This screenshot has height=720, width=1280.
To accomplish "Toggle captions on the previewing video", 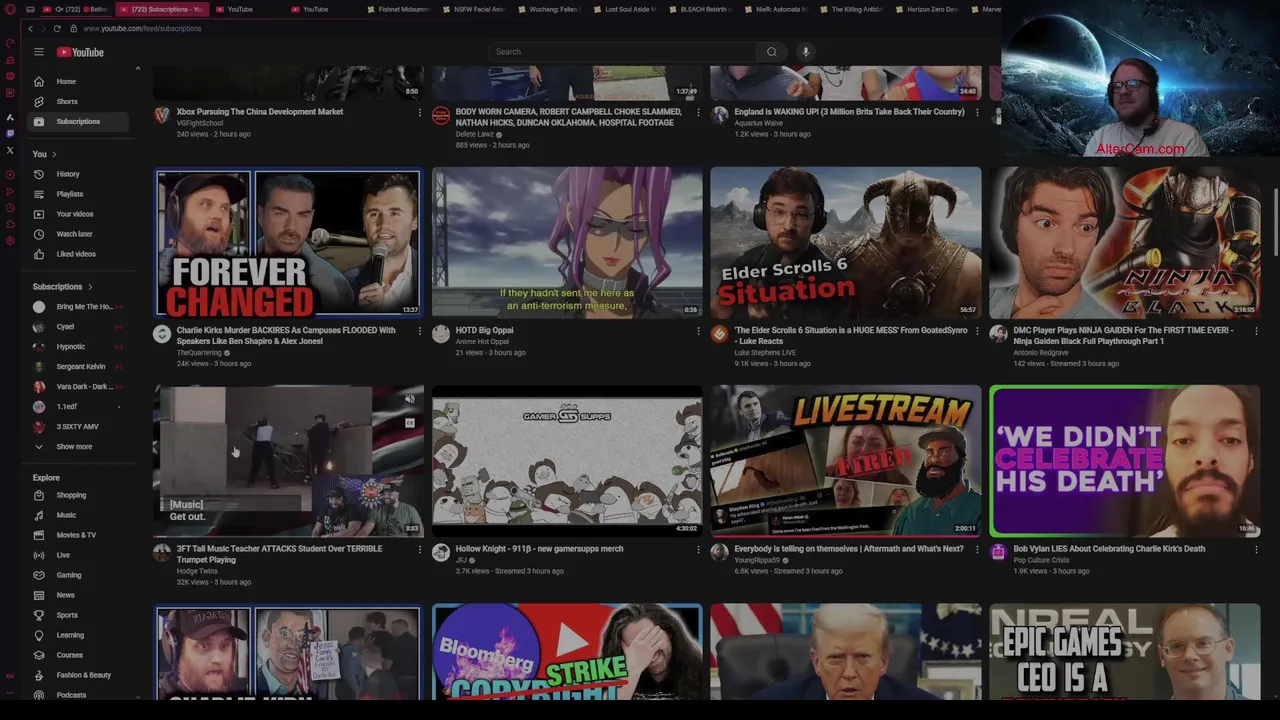I will [x=409, y=423].
